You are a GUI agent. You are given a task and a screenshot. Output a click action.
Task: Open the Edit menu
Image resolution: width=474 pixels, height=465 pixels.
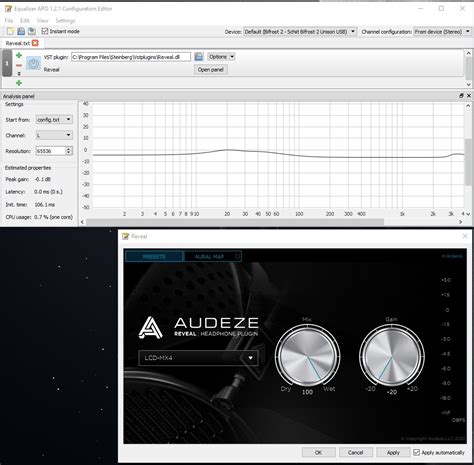coord(25,21)
